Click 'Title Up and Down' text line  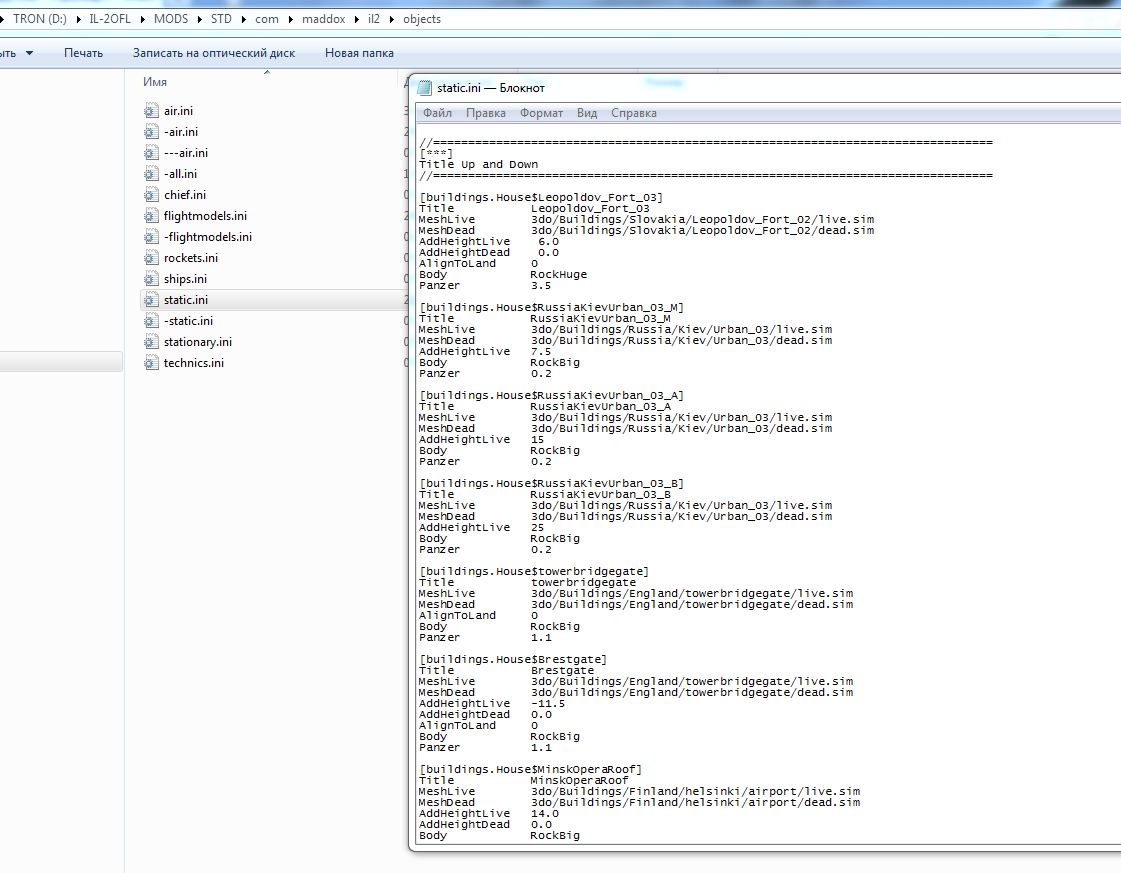coord(478,164)
